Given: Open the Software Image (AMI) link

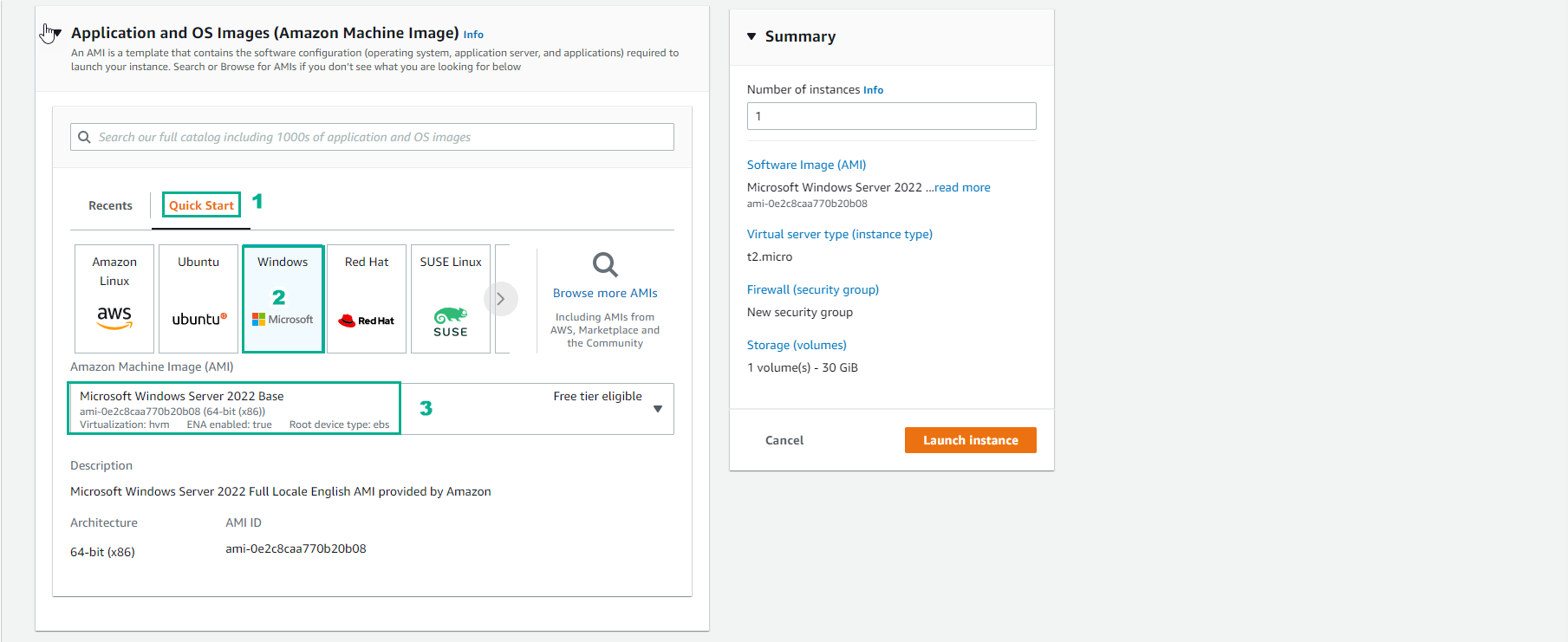Looking at the screenshot, I should click(x=805, y=164).
